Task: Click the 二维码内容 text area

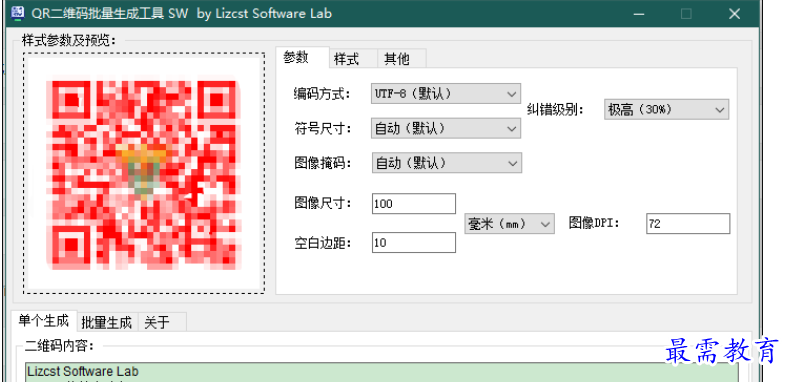Action: [x=381, y=372]
